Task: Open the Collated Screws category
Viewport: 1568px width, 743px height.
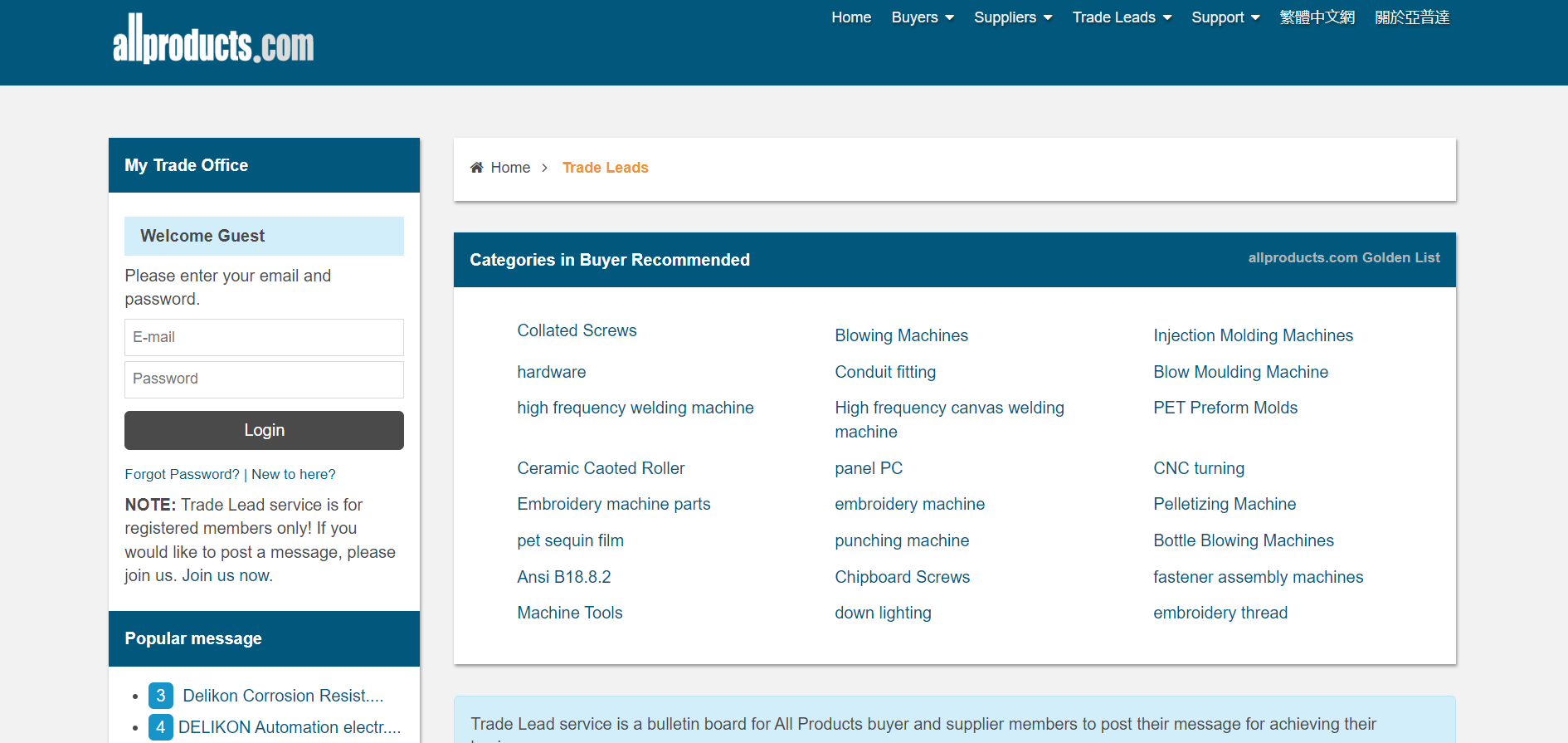Action: (x=577, y=330)
